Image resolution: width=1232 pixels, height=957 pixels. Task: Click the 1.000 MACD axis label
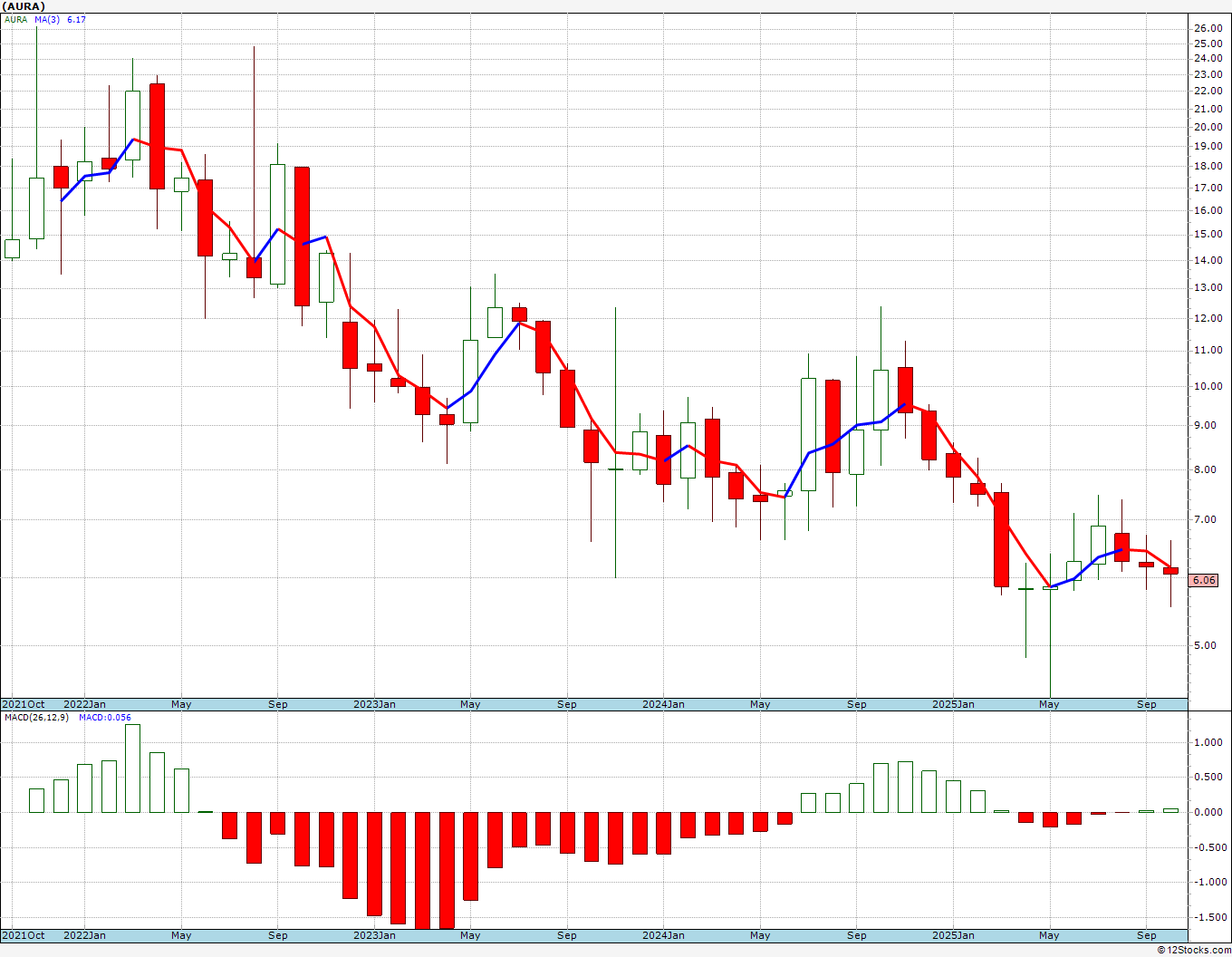[x=1209, y=742]
